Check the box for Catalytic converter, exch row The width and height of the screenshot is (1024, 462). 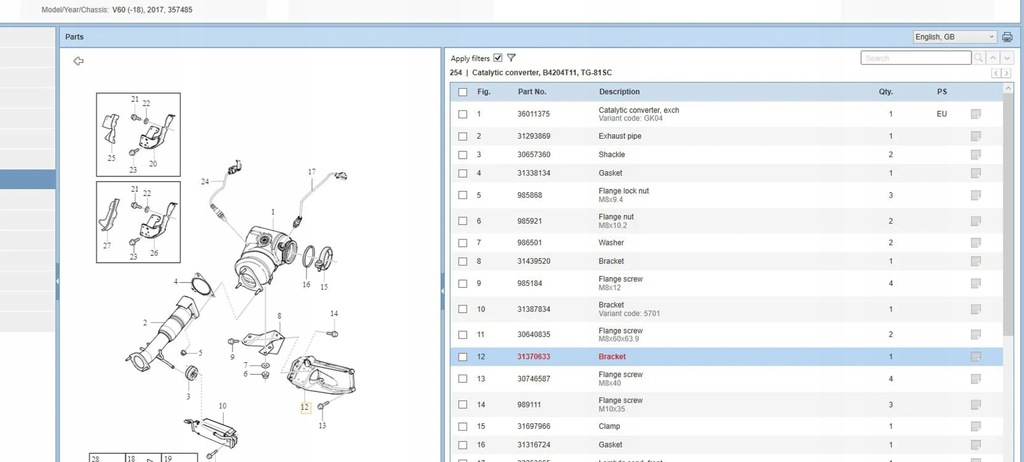pyautogui.click(x=463, y=114)
